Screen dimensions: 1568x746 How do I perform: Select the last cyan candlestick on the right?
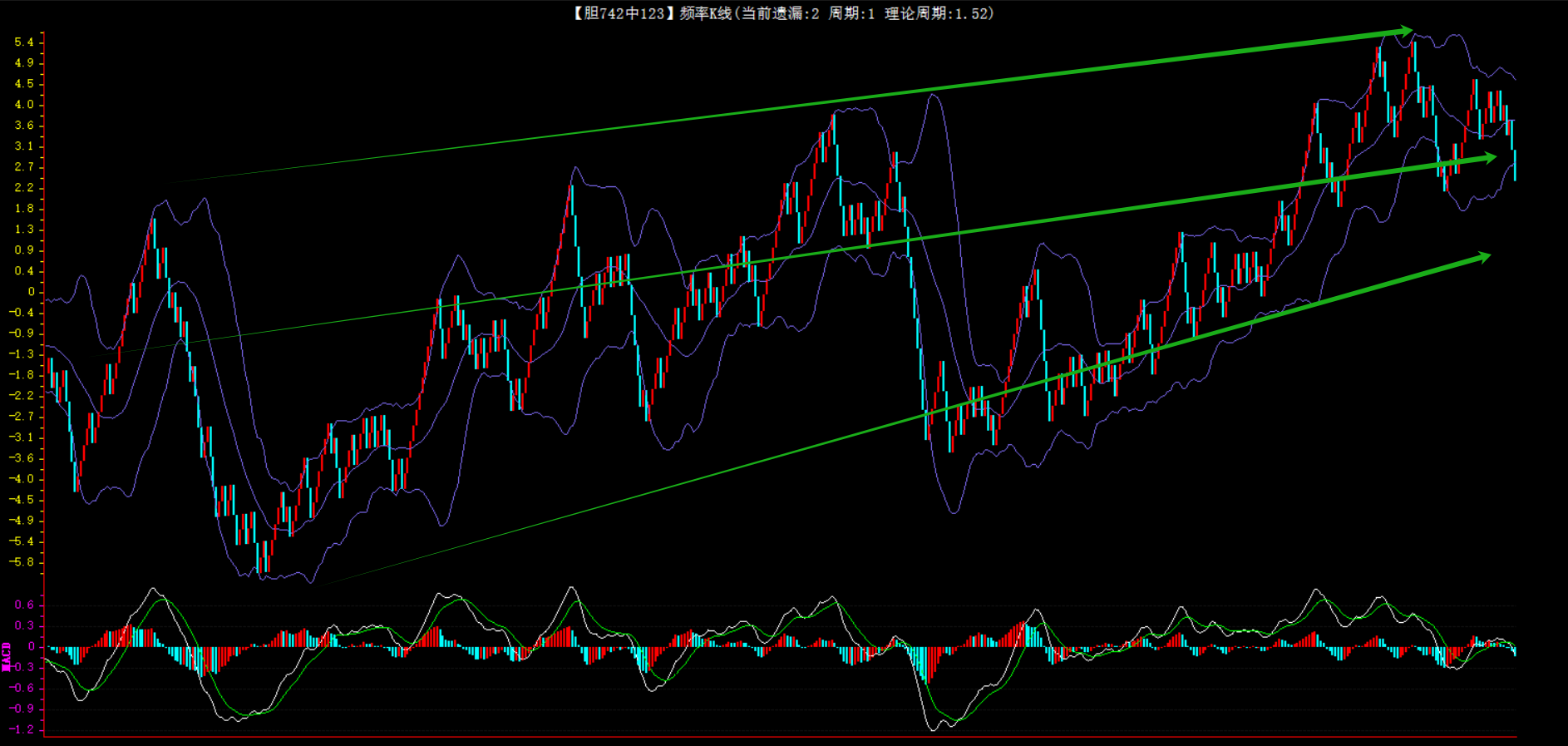(1515, 164)
